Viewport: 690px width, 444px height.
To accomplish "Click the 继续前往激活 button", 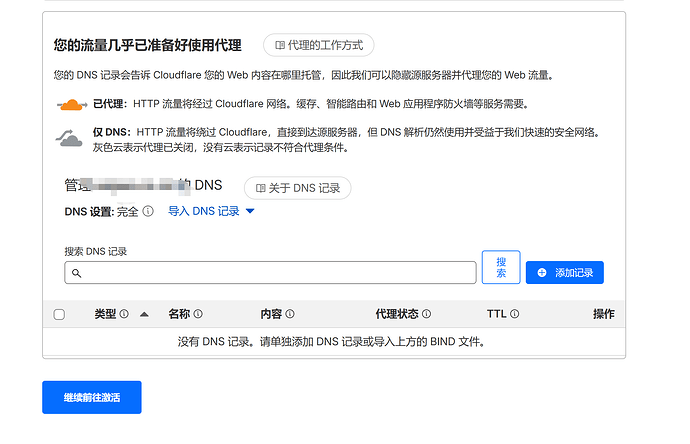I will 92,397.
